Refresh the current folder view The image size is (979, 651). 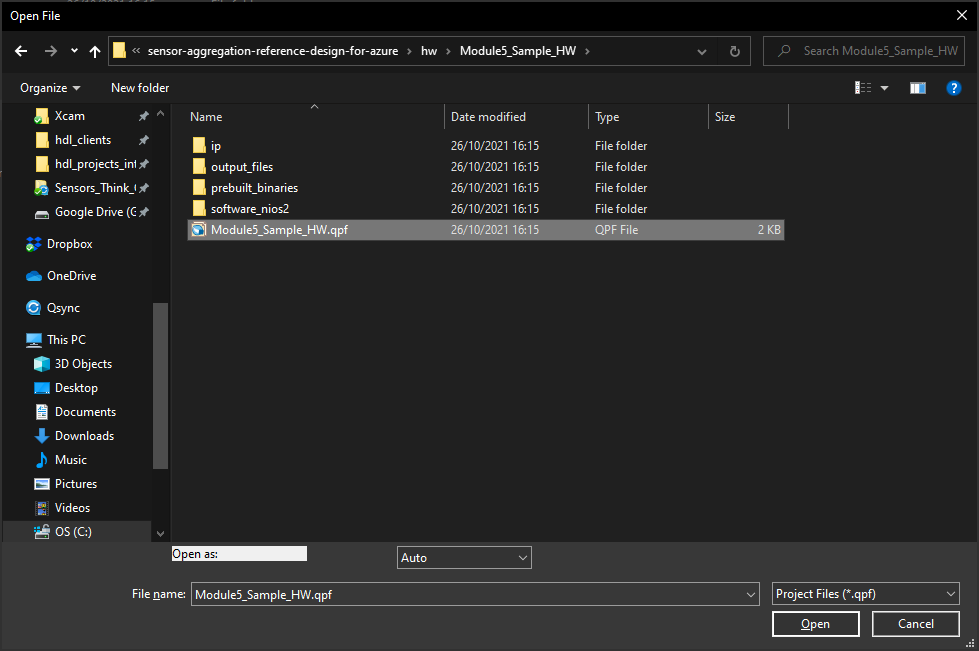click(x=734, y=51)
